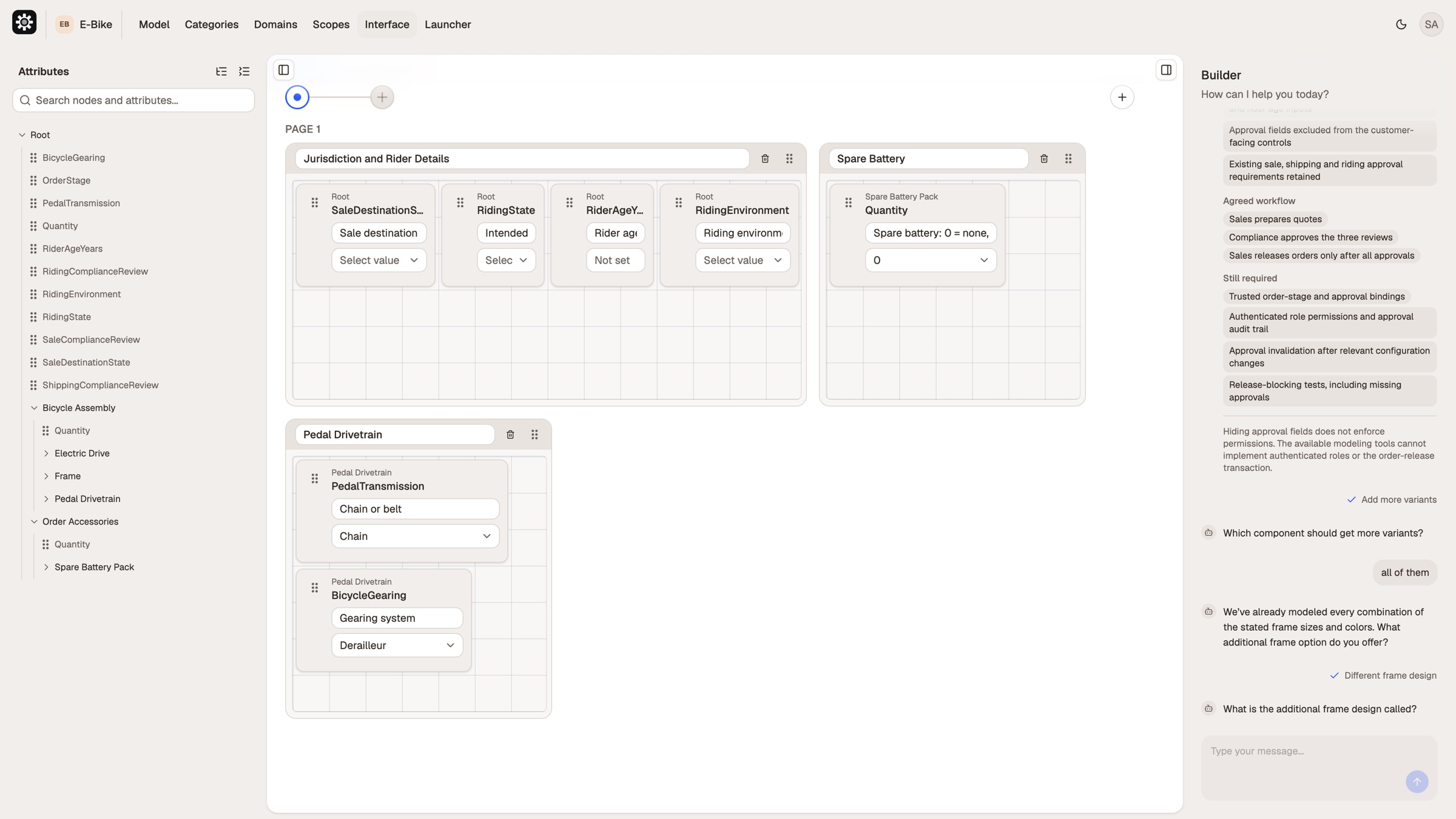Screen dimensions: 1456x819
Task: Switch to the Domains tab
Action: click(275, 24)
